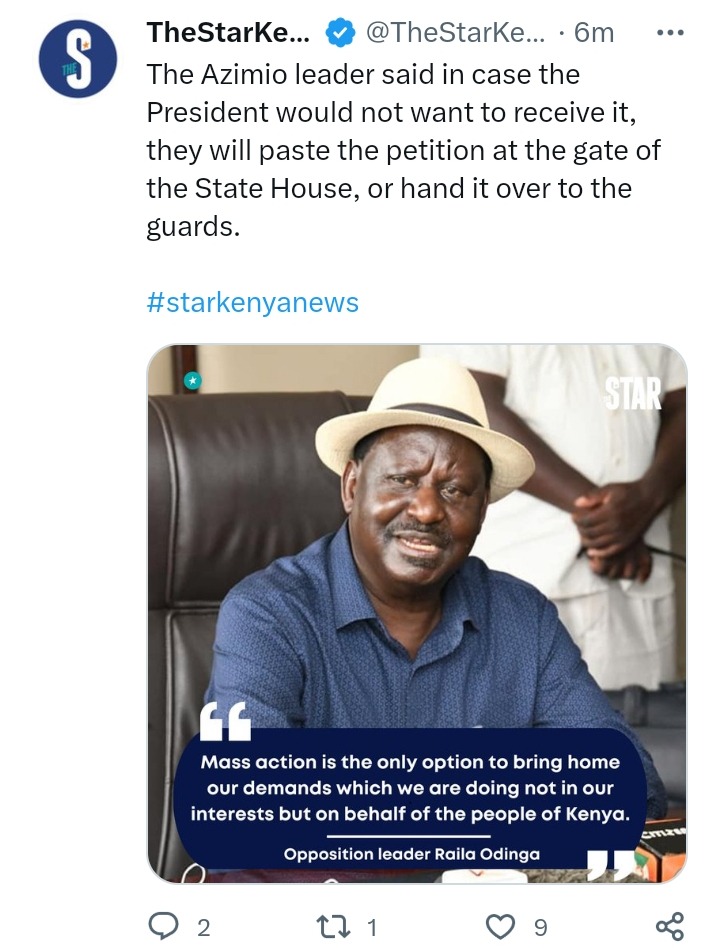Click the TheStarKe... display name
Screen dimensions: 719x948
[228, 33]
